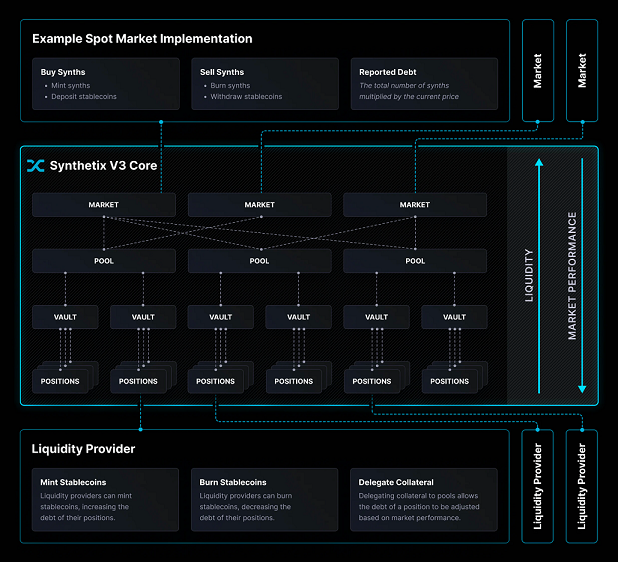
Task: Click the downward MARKET PERFORMANCE arrow head
Action: tap(582, 389)
